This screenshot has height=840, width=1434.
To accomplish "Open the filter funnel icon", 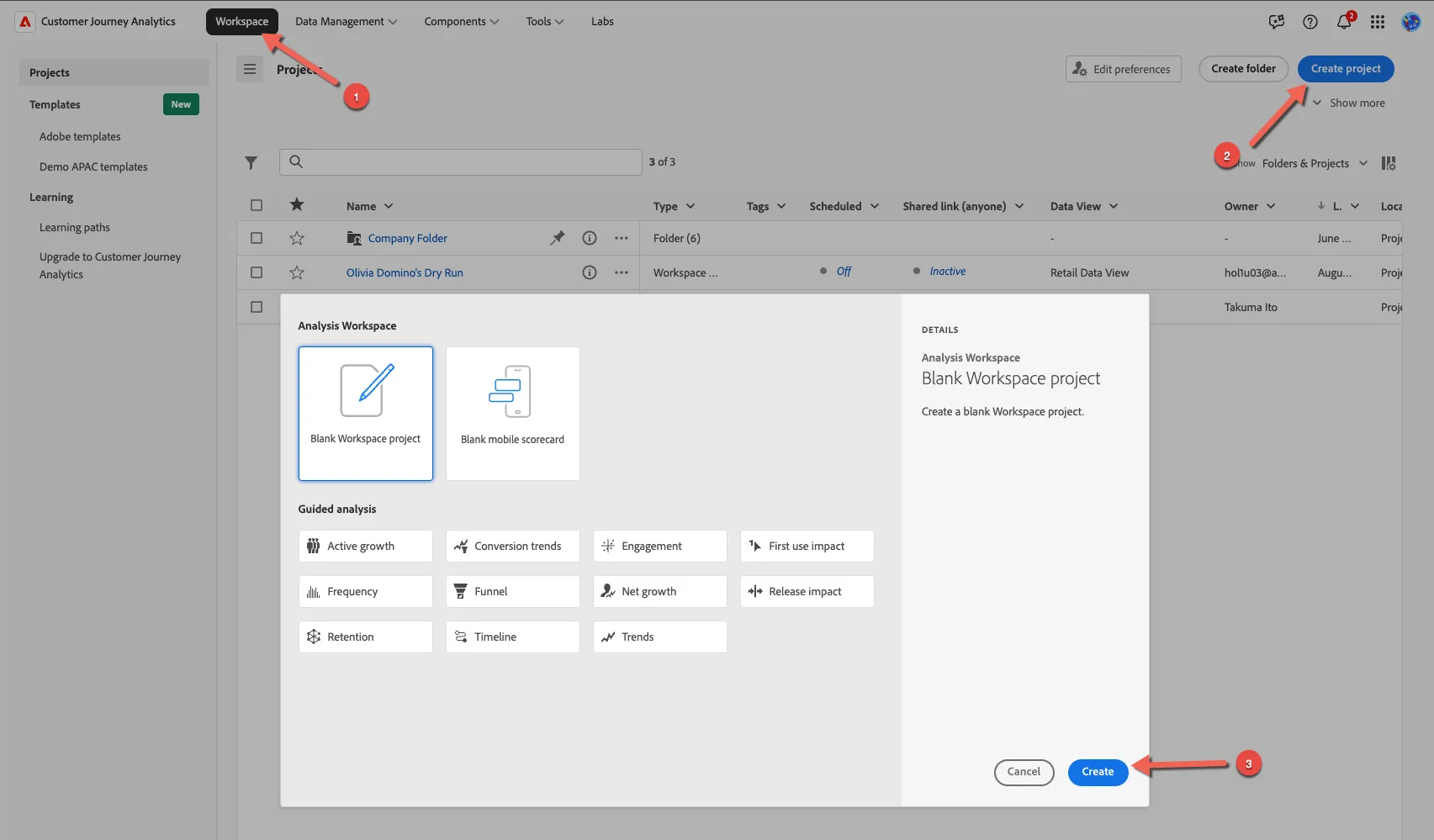I will [x=251, y=162].
